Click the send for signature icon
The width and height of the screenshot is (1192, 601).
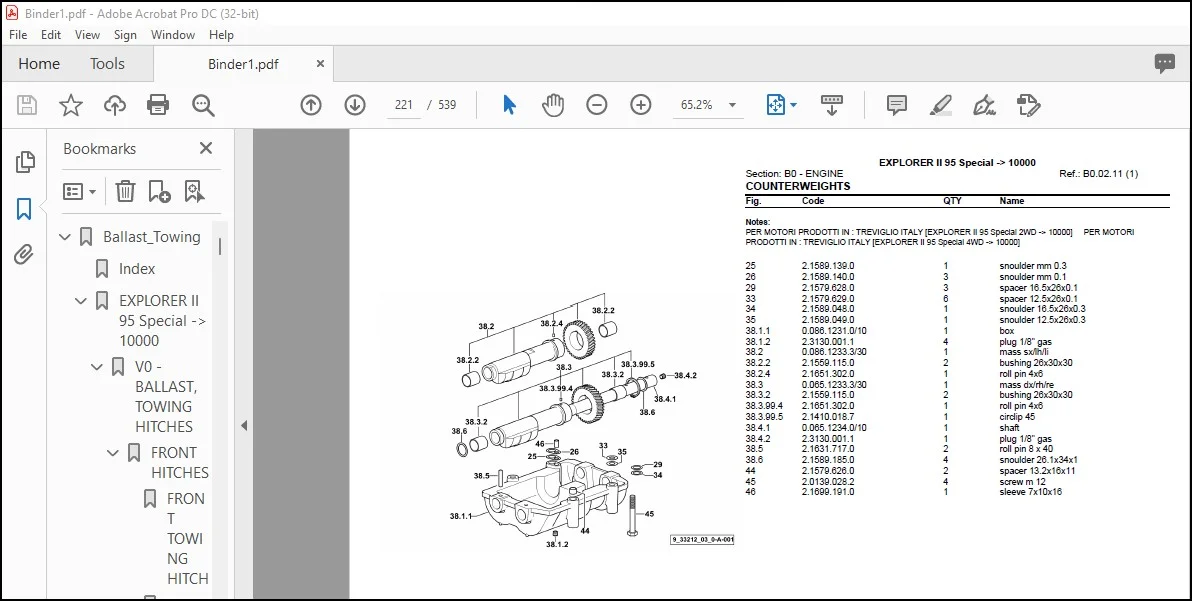click(1028, 105)
